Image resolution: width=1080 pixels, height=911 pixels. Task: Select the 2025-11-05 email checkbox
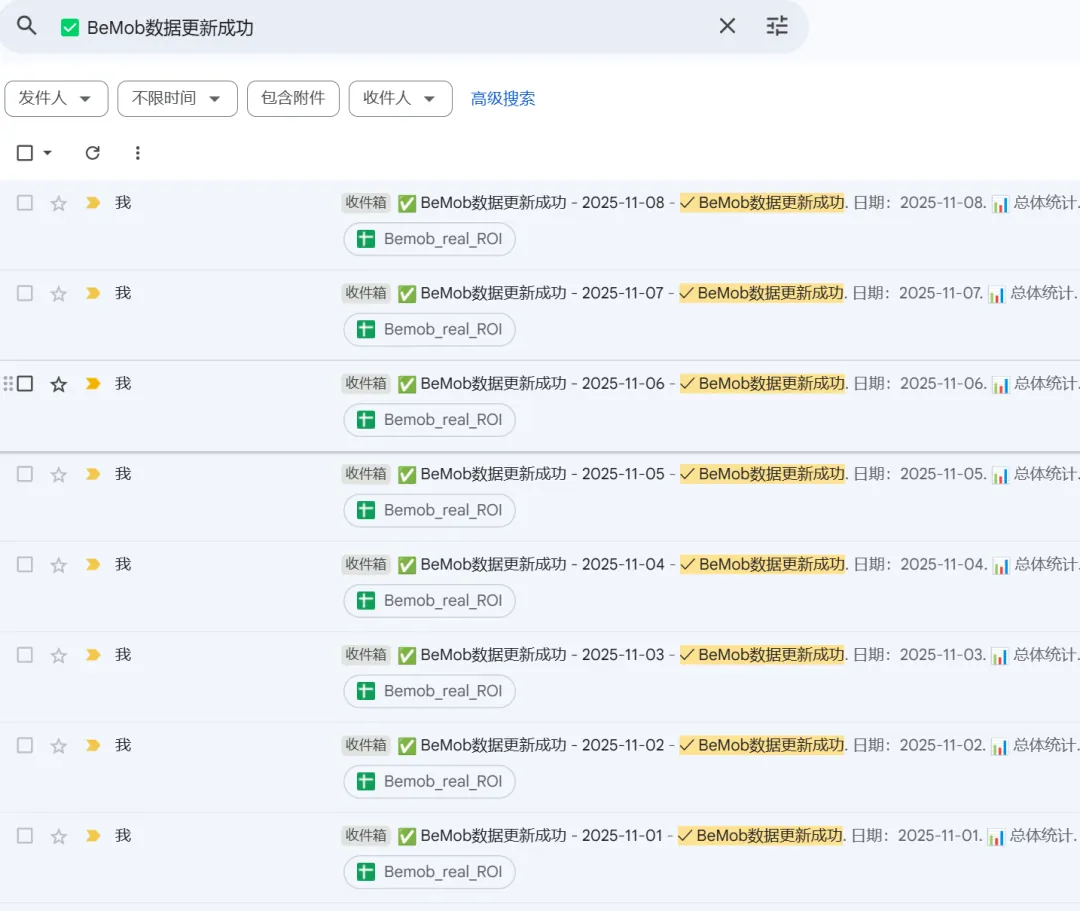[25, 474]
